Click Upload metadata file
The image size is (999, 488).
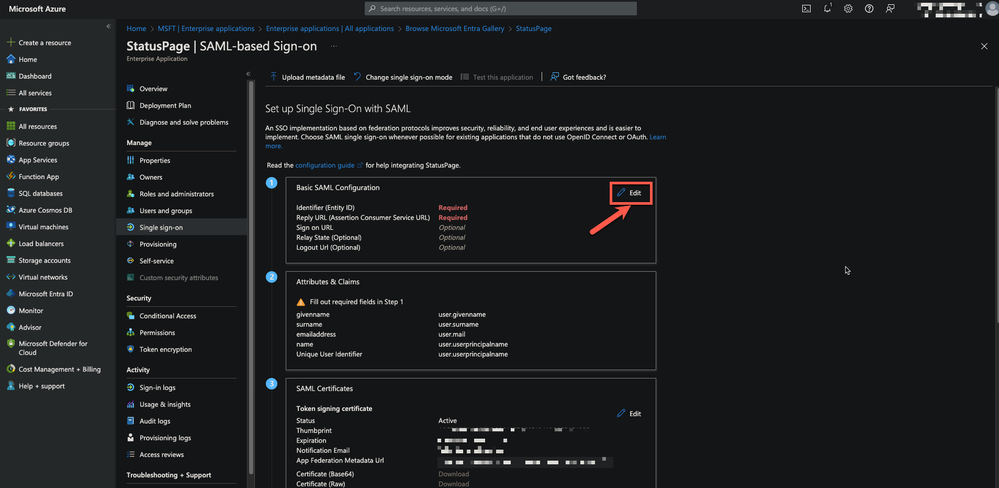point(307,77)
